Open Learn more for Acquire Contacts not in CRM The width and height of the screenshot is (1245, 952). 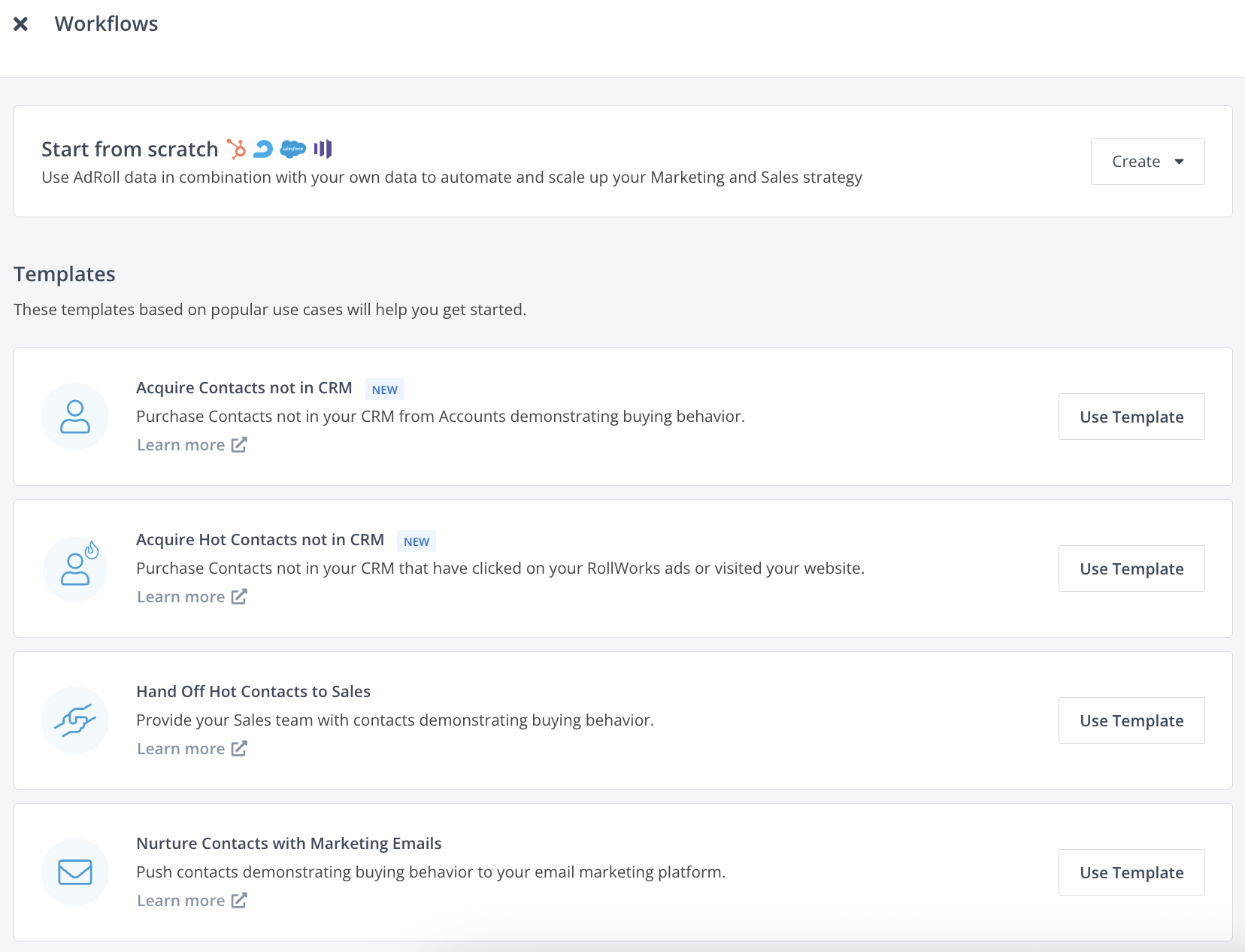191,445
